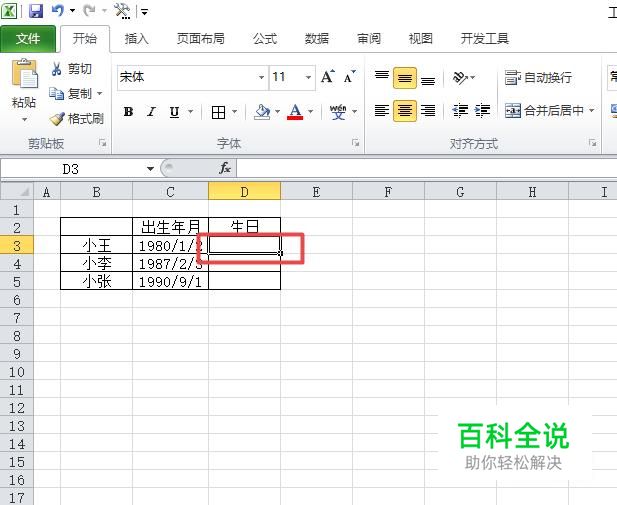Image resolution: width=617 pixels, height=505 pixels.
Task: Toggle align text left
Action: (x=382, y=111)
